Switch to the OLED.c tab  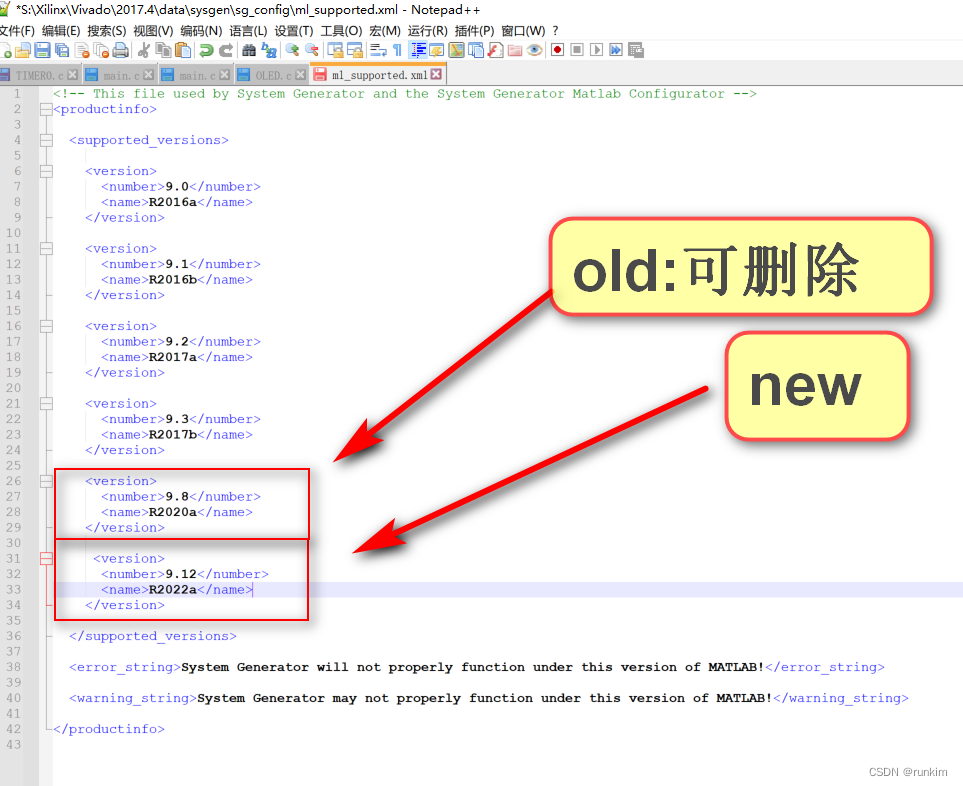tap(271, 74)
